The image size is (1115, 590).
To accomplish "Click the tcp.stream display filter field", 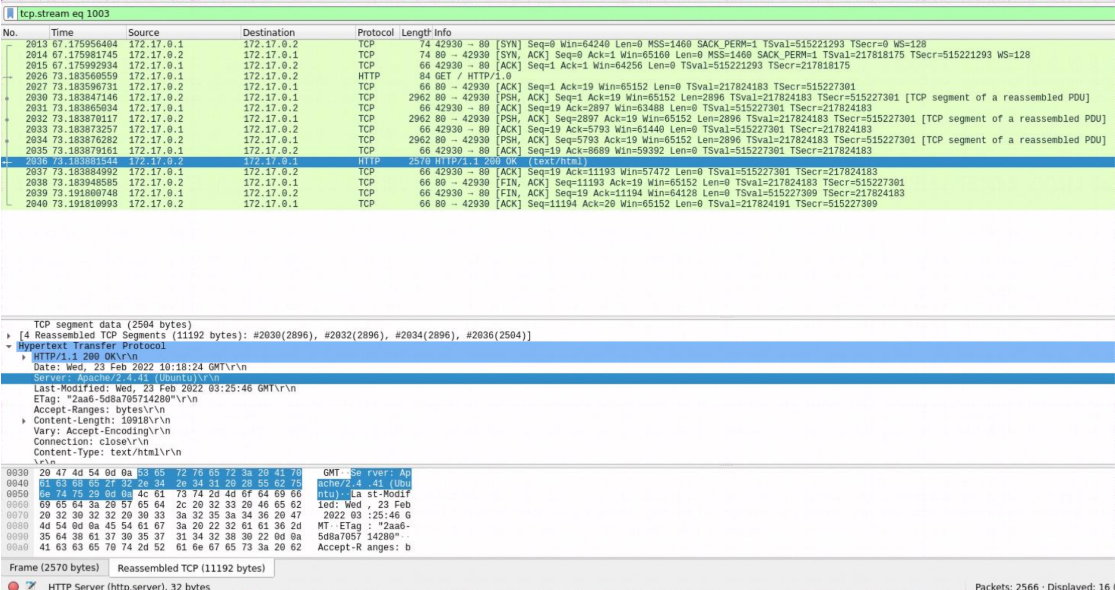I will pyautogui.click(x=500, y=14).
